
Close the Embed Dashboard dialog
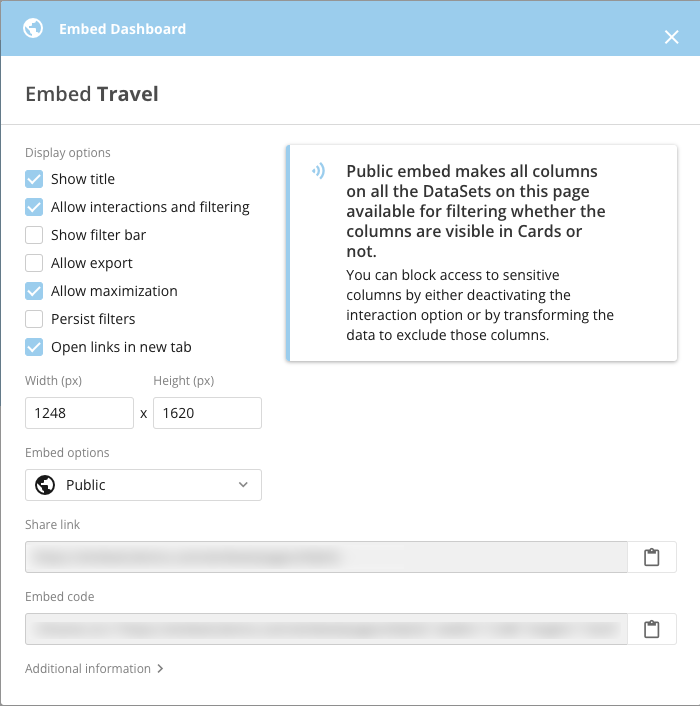671,37
